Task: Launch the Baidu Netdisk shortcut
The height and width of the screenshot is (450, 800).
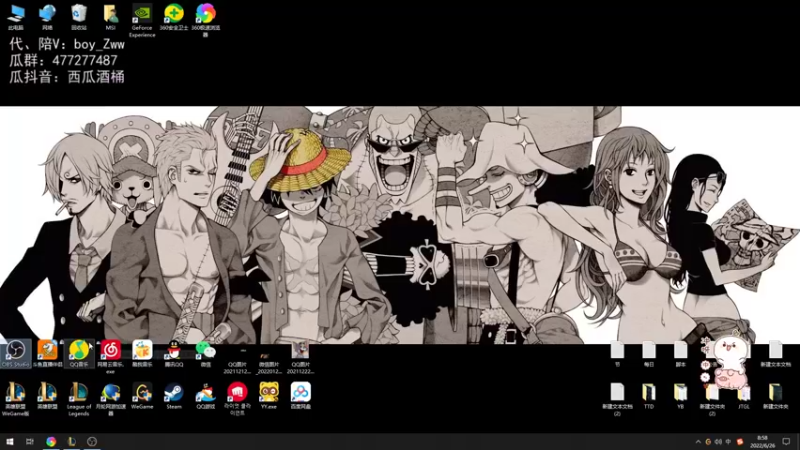Action: tap(301, 396)
